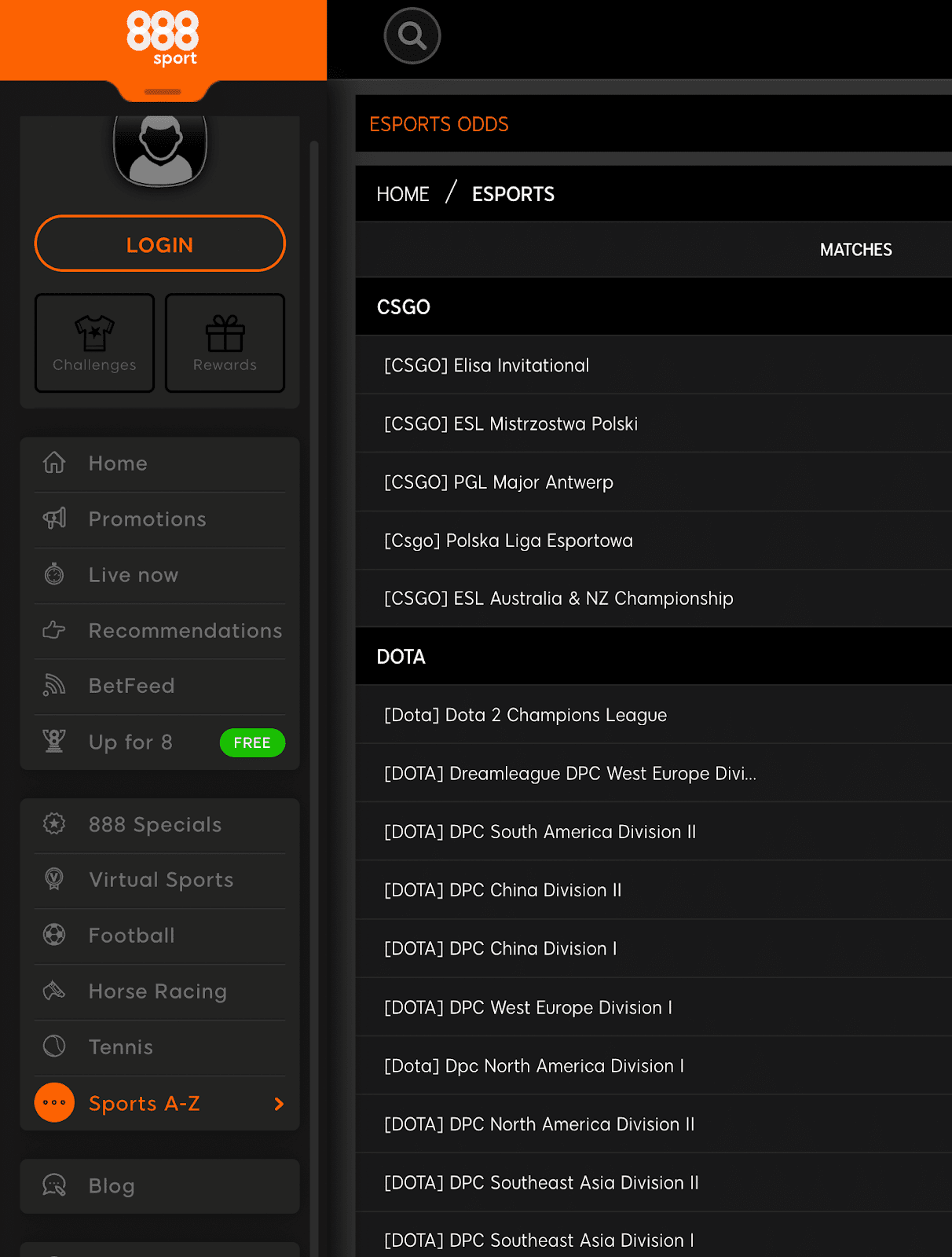Open [CSGO] ESL Australia & NZ Championship
This screenshot has width=952, height=1257.
(x=654, y=599)
